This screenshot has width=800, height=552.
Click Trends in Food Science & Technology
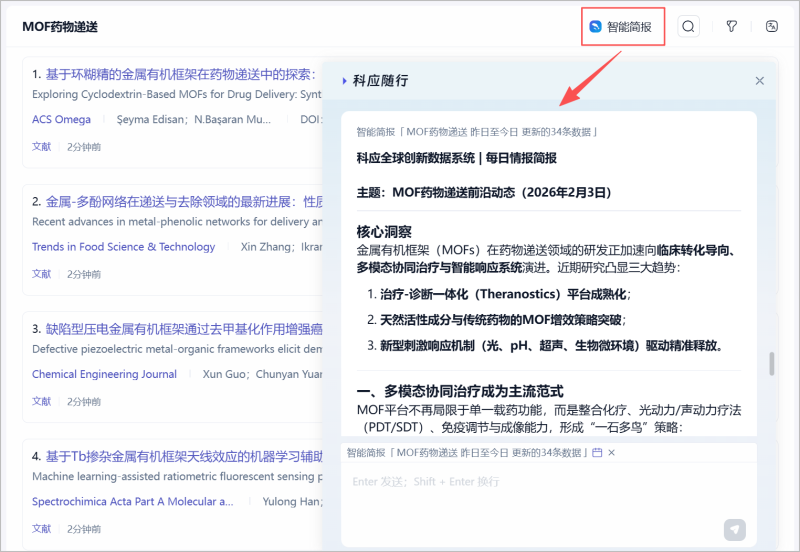[x=123, y=247]
